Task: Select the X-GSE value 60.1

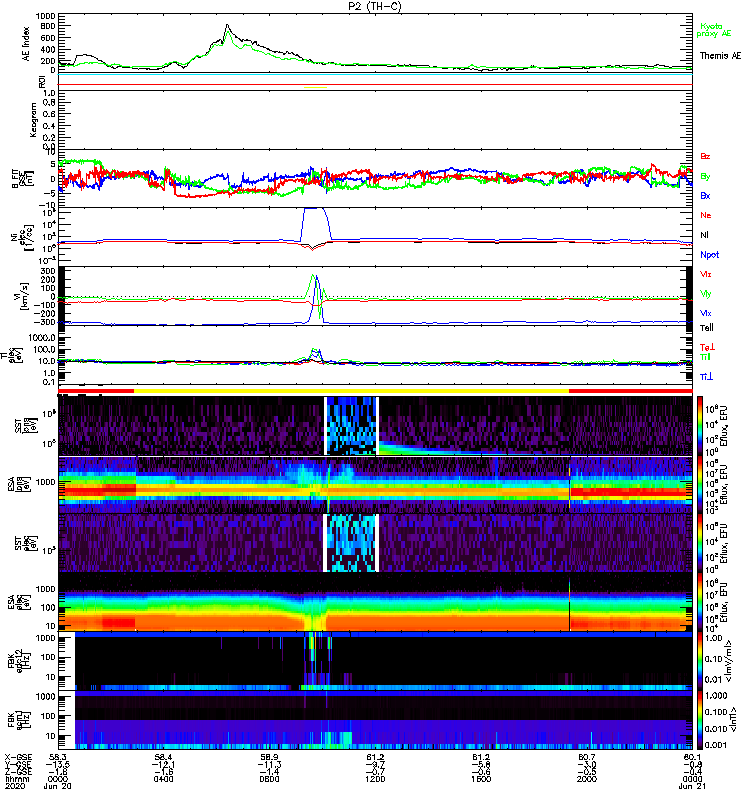Action: pos(692,757)
